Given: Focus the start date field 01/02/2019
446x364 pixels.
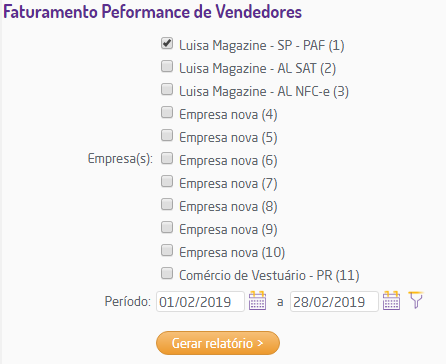Looking at the screenshot, I should 200,302.
